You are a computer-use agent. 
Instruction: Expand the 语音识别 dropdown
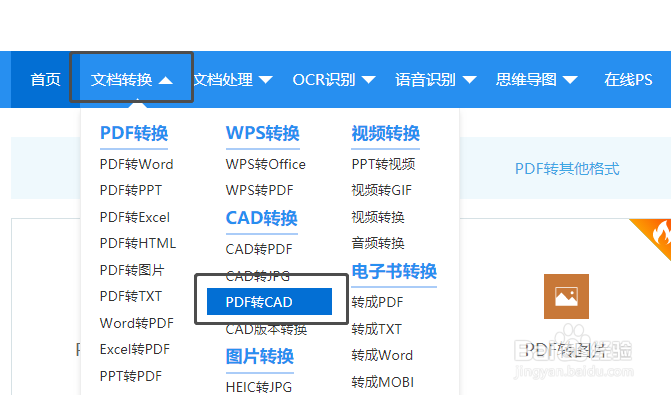click(x=469, y=80)
